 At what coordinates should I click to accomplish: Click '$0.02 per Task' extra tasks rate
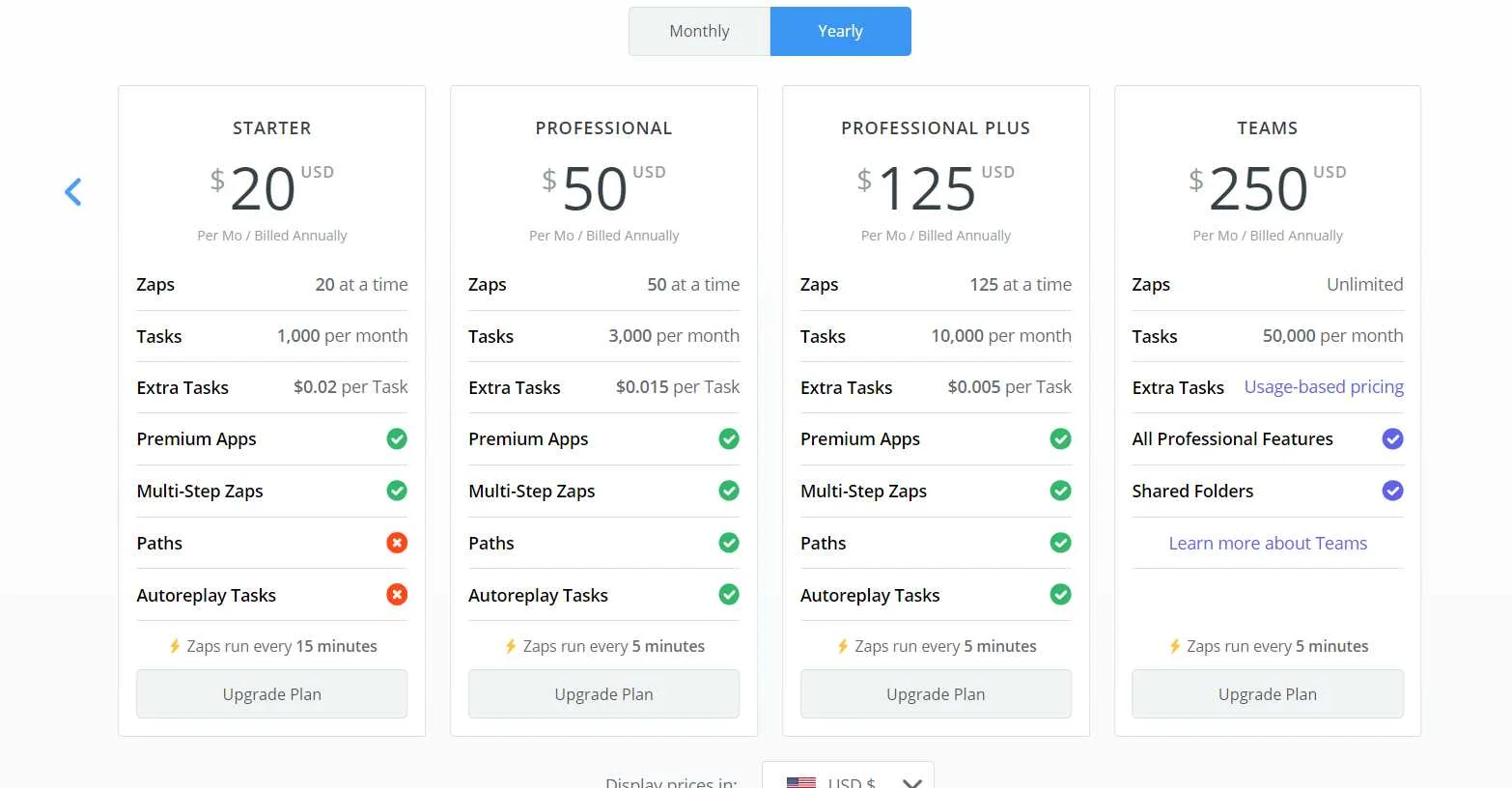[350, 387]
